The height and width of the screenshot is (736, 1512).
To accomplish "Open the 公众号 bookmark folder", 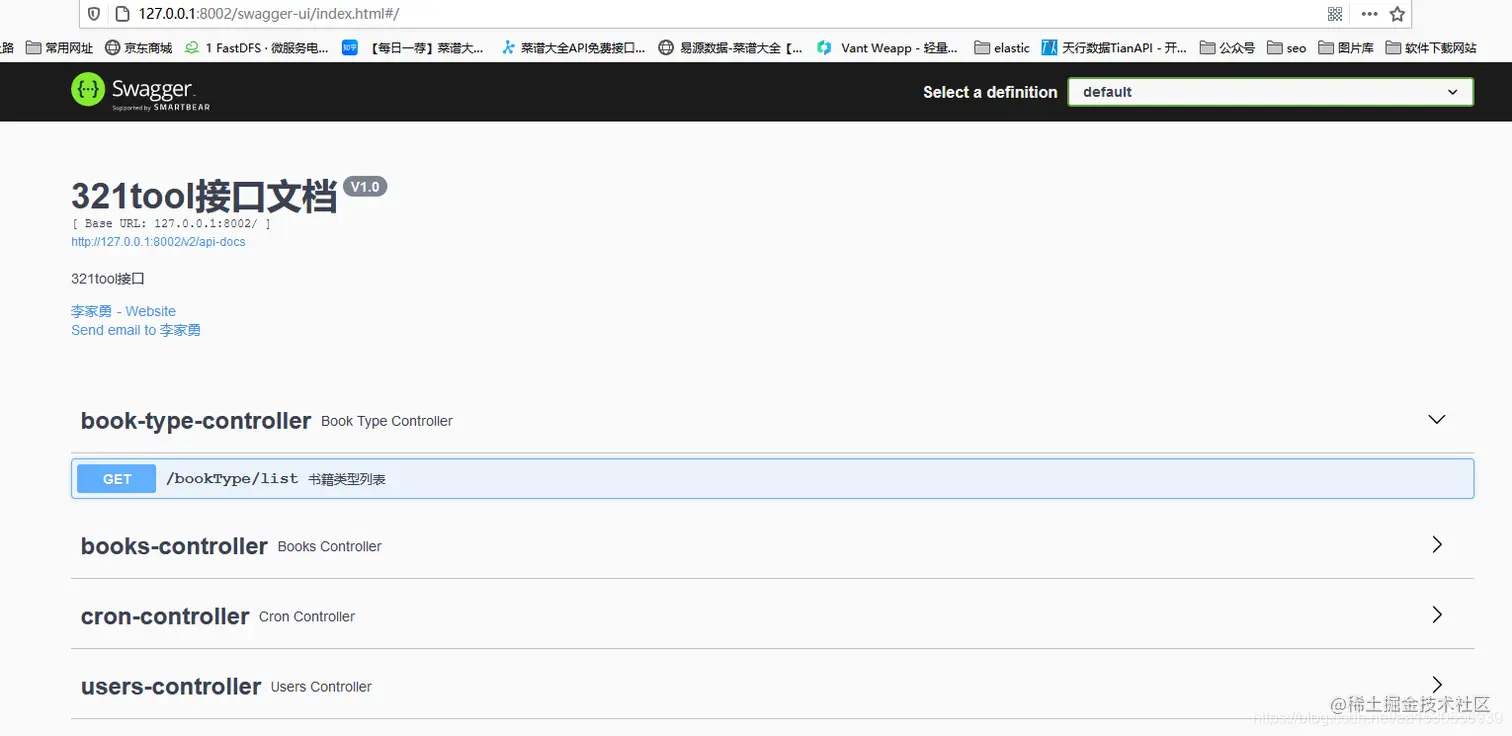I will click(1227, 47).
